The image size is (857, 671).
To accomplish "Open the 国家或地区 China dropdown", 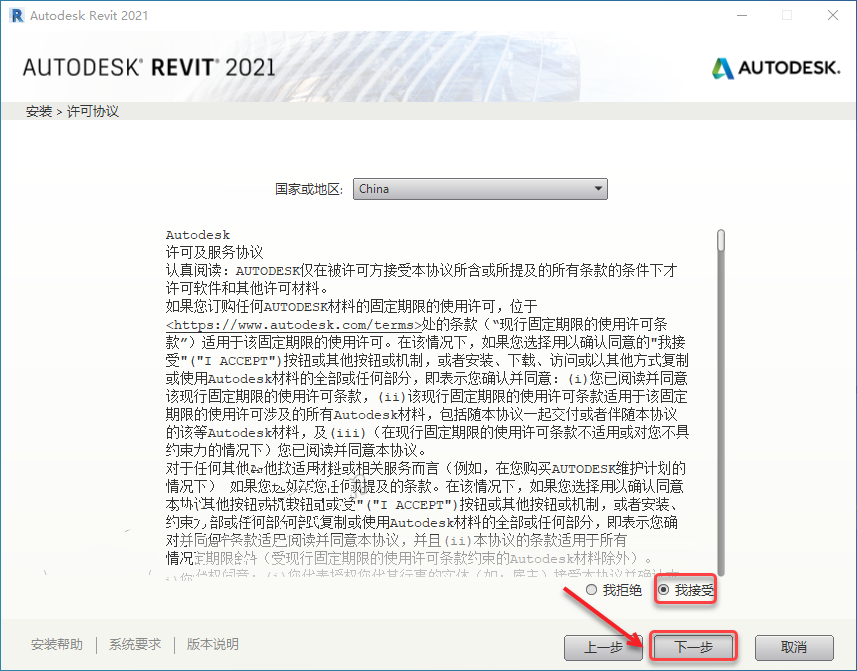I will pos(480,189).
